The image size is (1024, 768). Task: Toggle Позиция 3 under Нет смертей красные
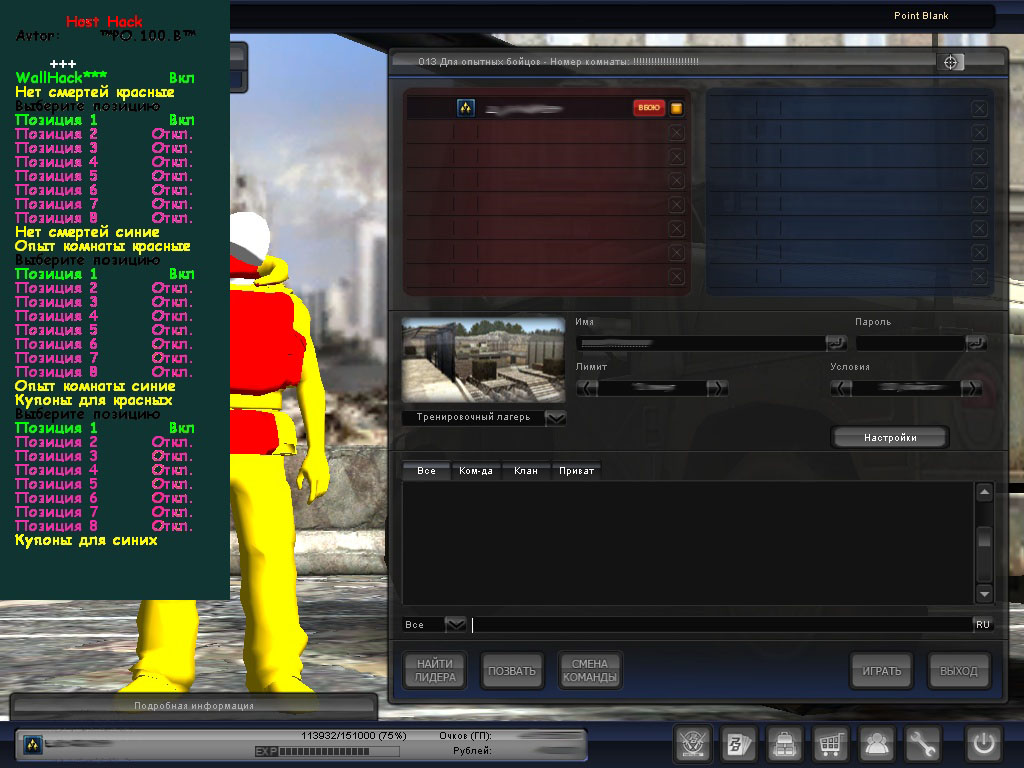pyautogui.click(x=105, y=148)
